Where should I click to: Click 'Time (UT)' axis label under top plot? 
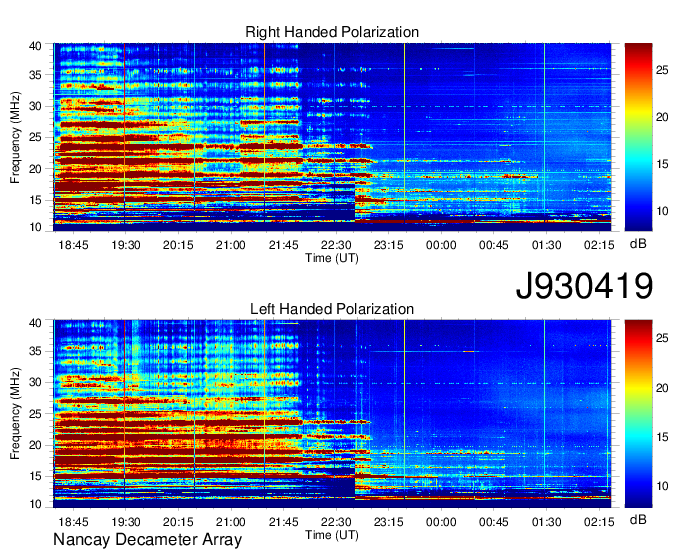(332, 258)
